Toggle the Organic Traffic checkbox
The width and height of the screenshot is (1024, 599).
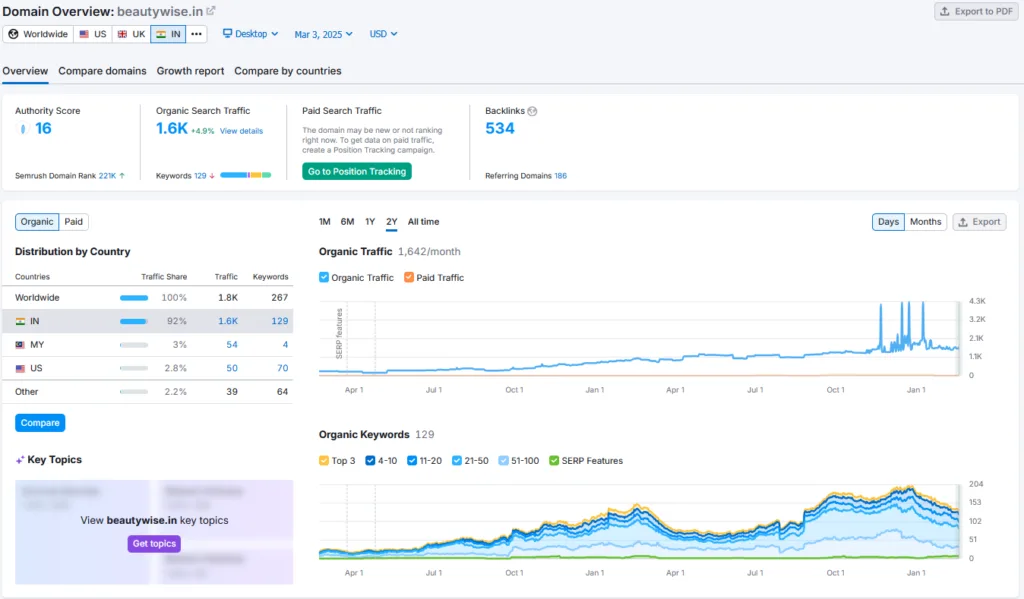coord(324,277)
